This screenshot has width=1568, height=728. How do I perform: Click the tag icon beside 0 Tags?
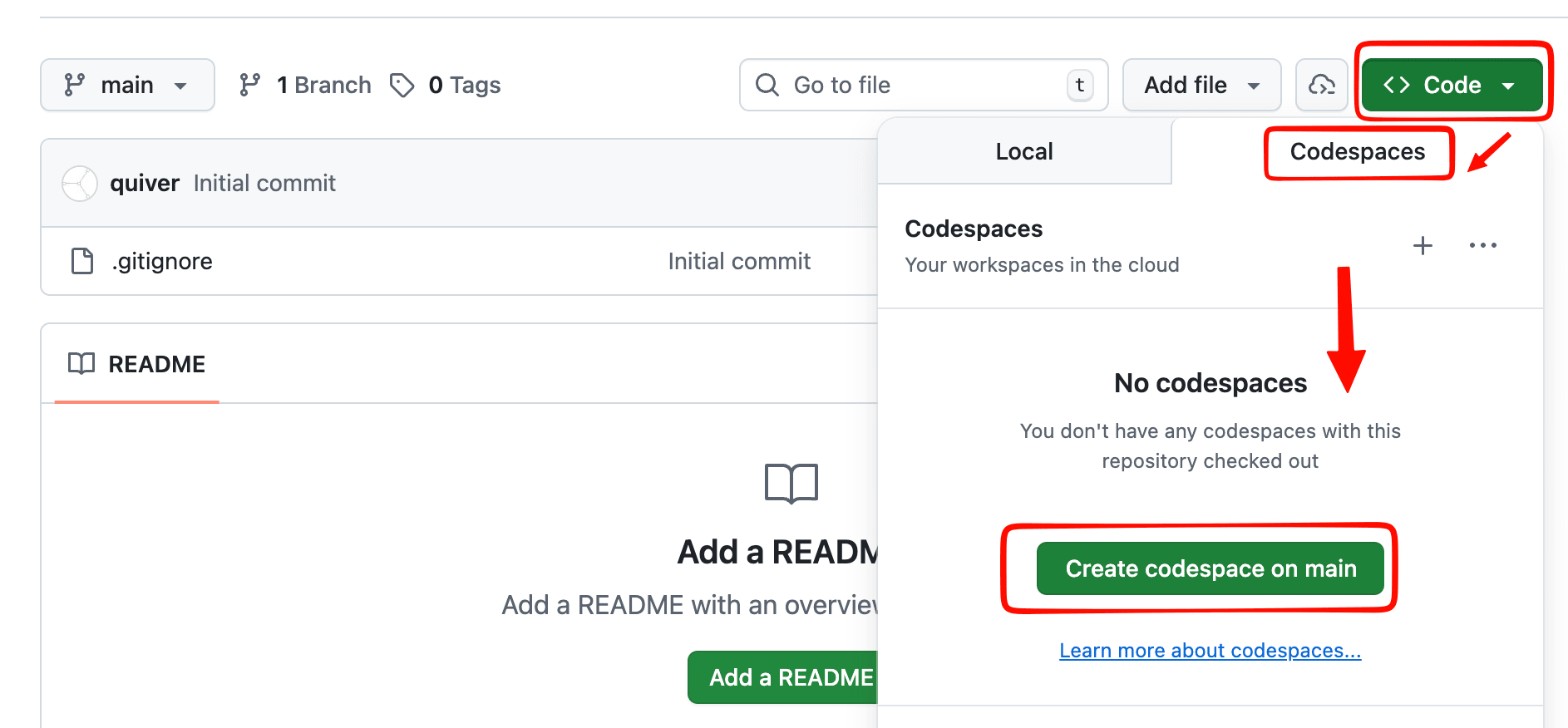tap(402, 85)
